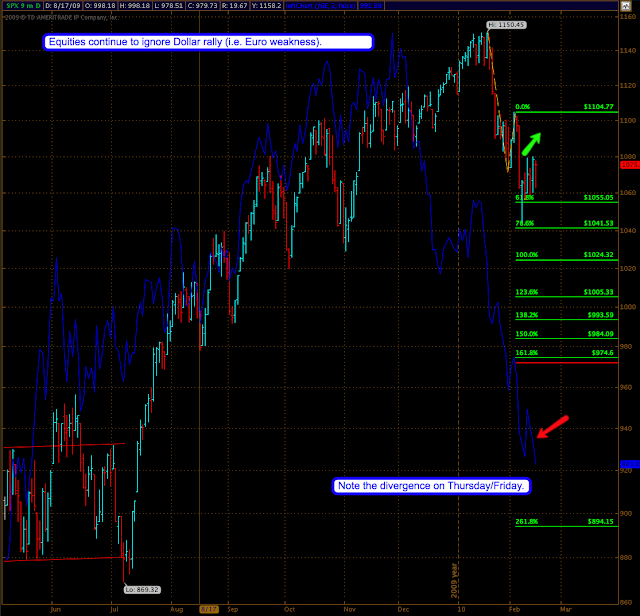Click the 261.8% Fibonacci level label
This screenshot has height=616, width=640.
[527, 521]
